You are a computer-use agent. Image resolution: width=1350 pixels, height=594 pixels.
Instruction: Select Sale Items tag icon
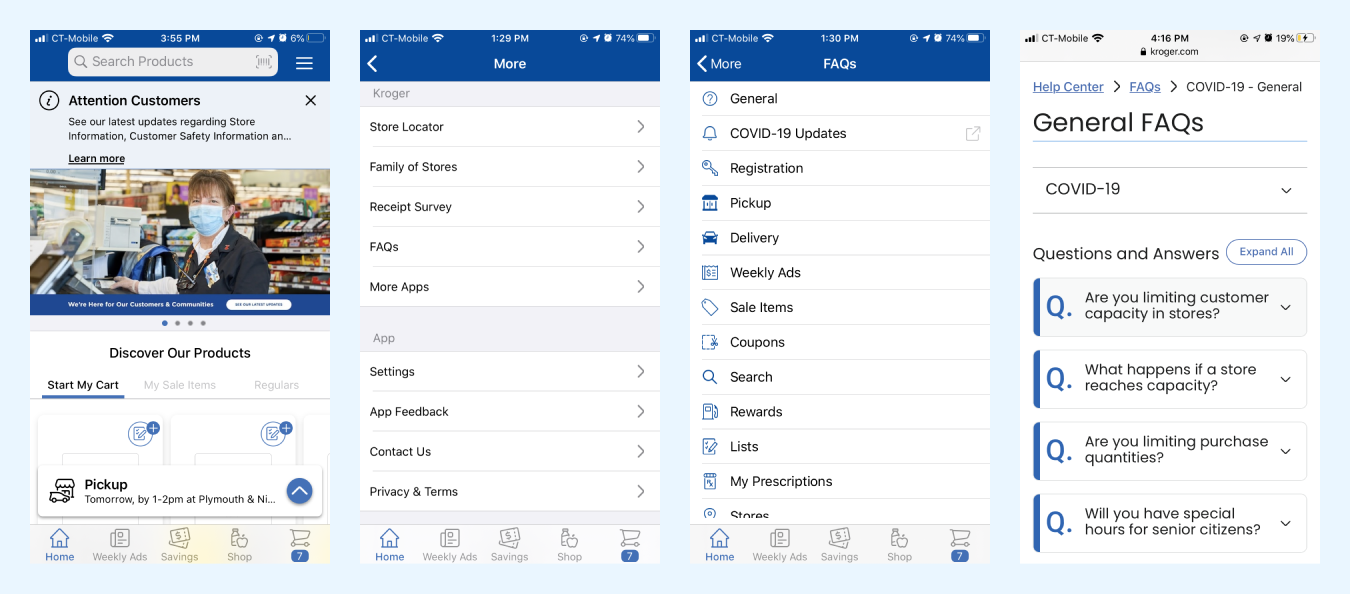coord(710,307)
